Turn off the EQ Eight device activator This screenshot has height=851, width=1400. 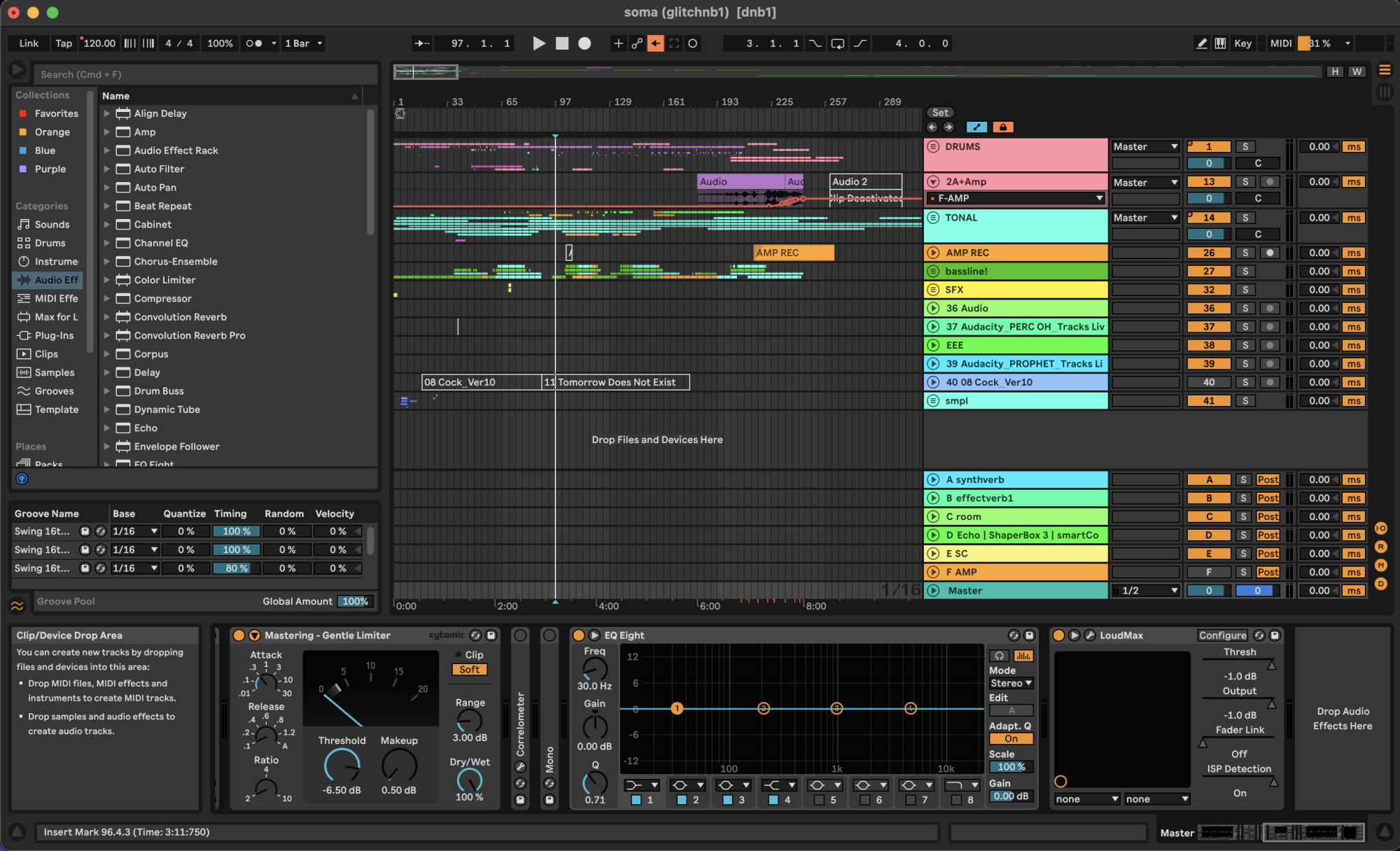(578, 635)
